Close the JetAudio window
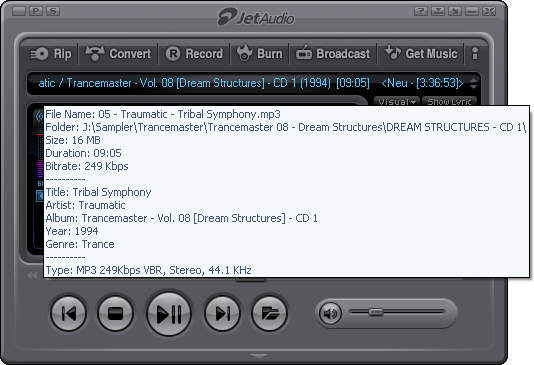Screen dimensions: 534x365 click(489, 12)
